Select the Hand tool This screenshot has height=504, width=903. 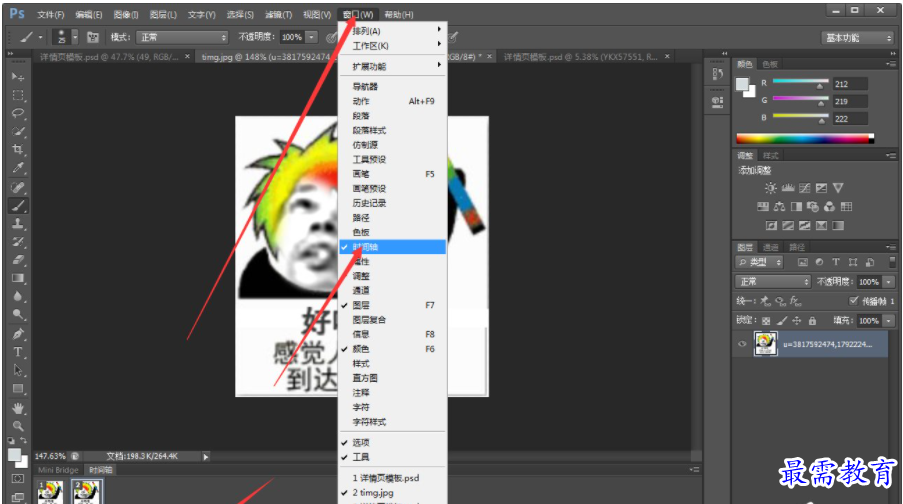(18, 408)
